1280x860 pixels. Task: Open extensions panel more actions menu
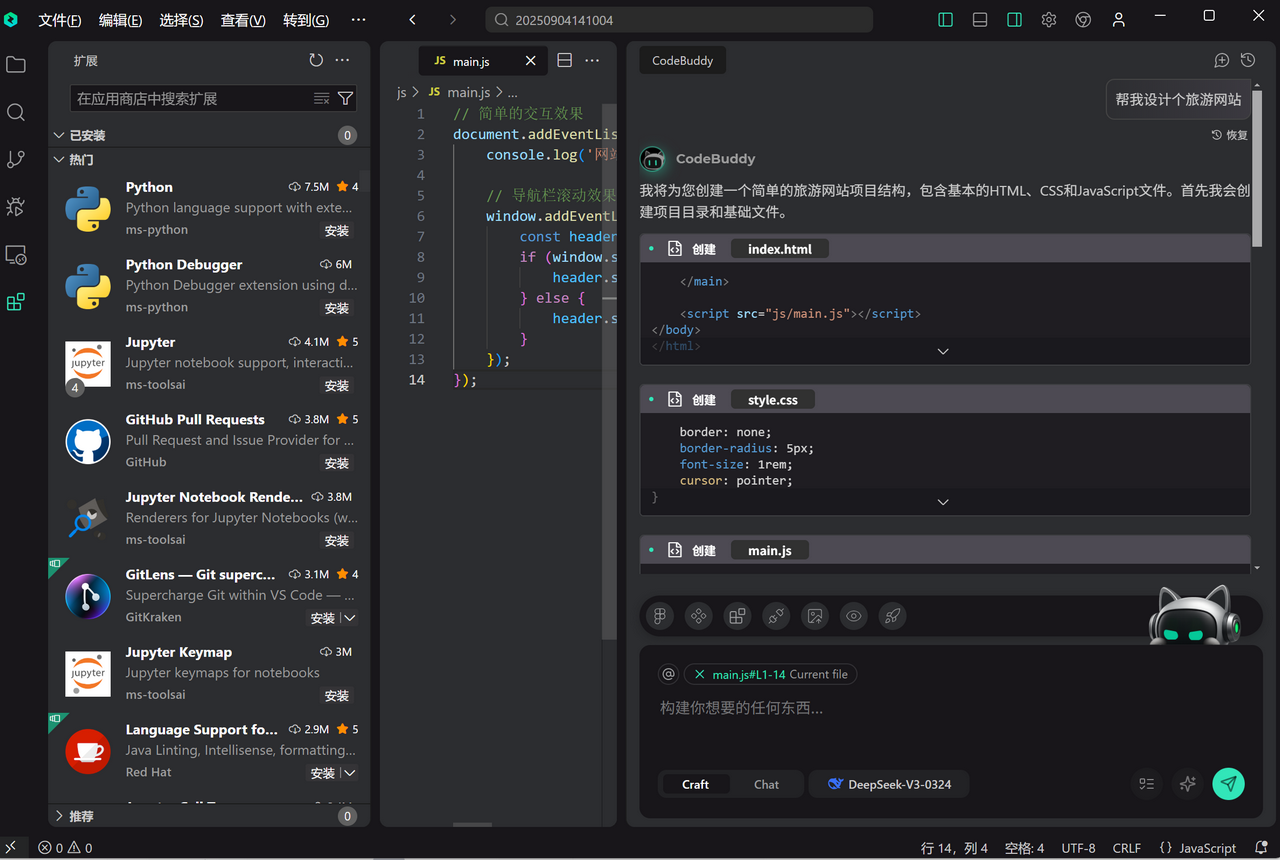[342, 60]
